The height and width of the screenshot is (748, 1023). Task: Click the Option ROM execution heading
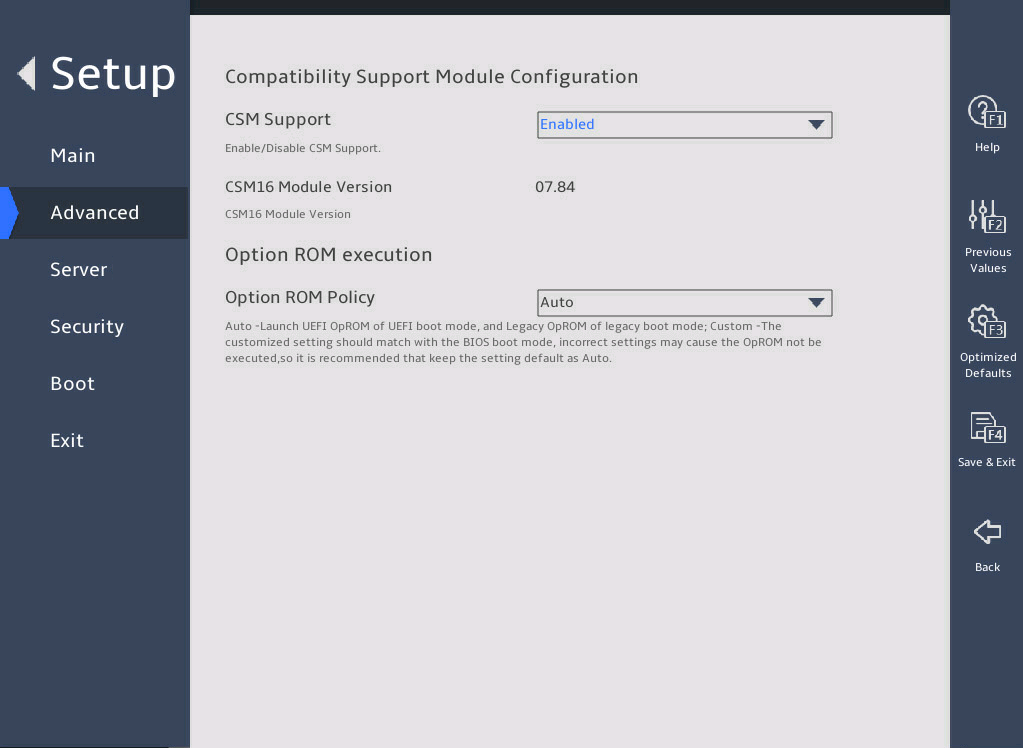328,255
